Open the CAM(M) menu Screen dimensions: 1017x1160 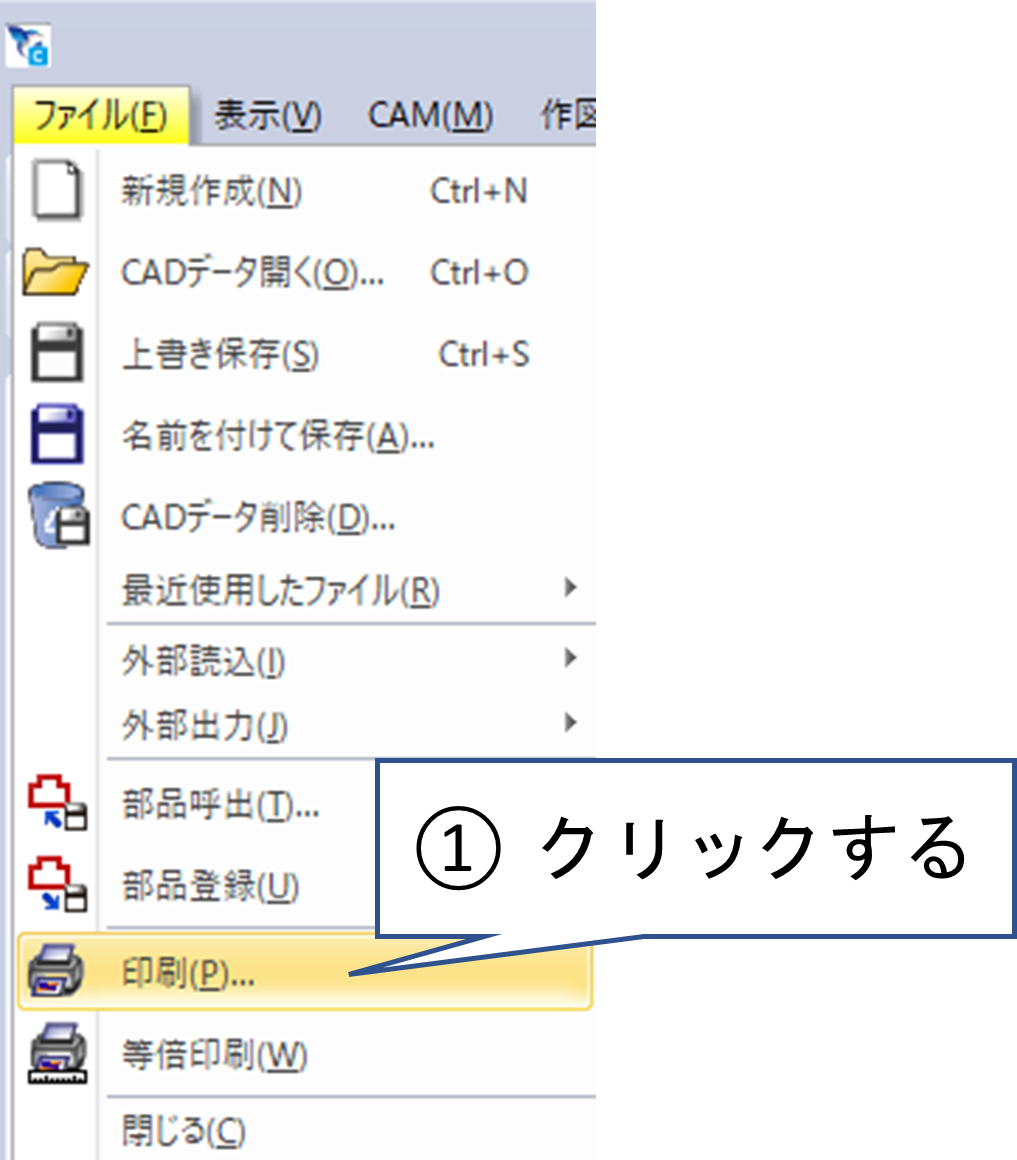coord(430,114)
